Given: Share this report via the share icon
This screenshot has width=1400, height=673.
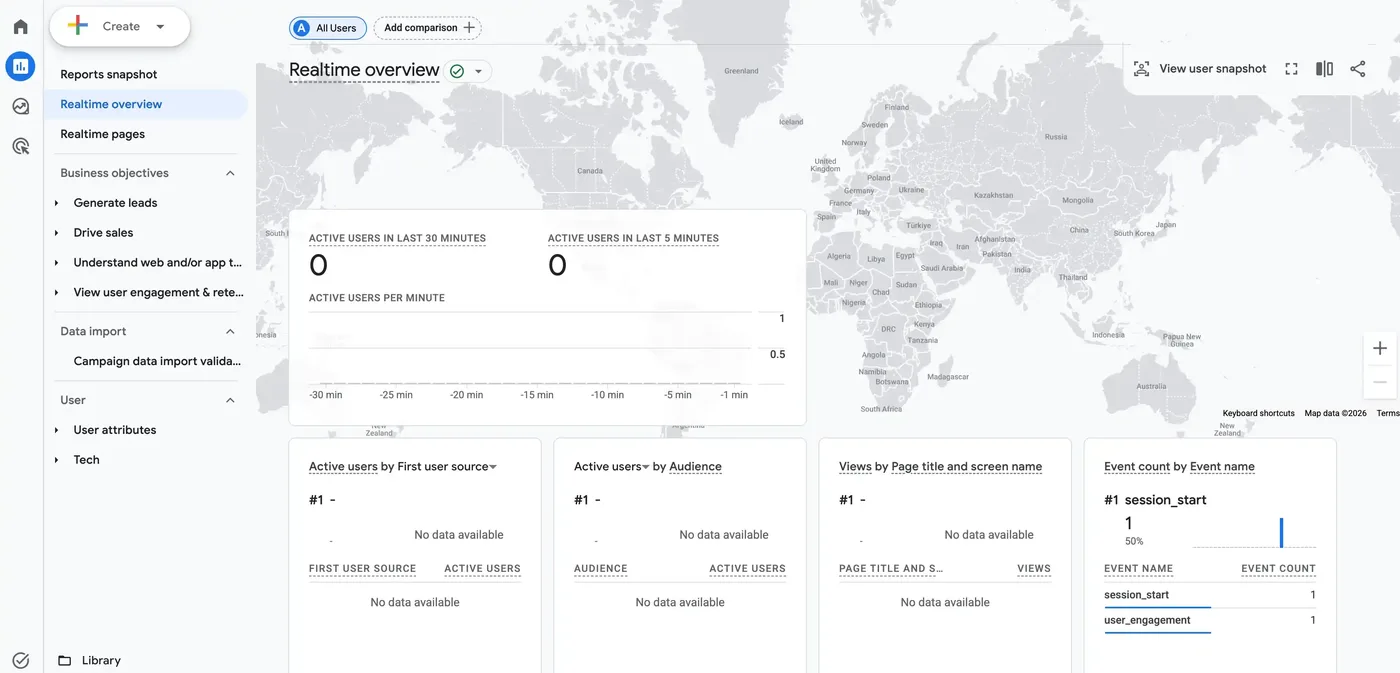Looking at the screenshot, I should (1357, 69).
